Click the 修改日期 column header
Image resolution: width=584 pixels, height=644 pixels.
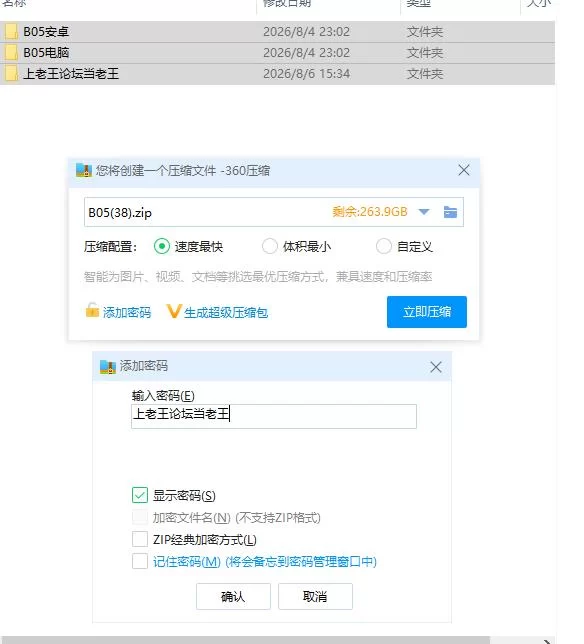(287, 4)
